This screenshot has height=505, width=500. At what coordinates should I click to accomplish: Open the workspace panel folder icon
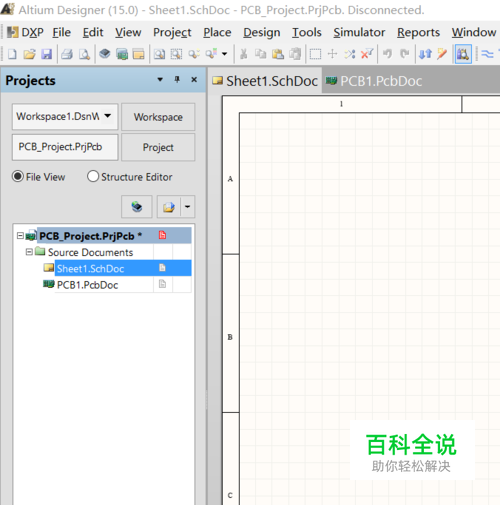tap(138, 54)
